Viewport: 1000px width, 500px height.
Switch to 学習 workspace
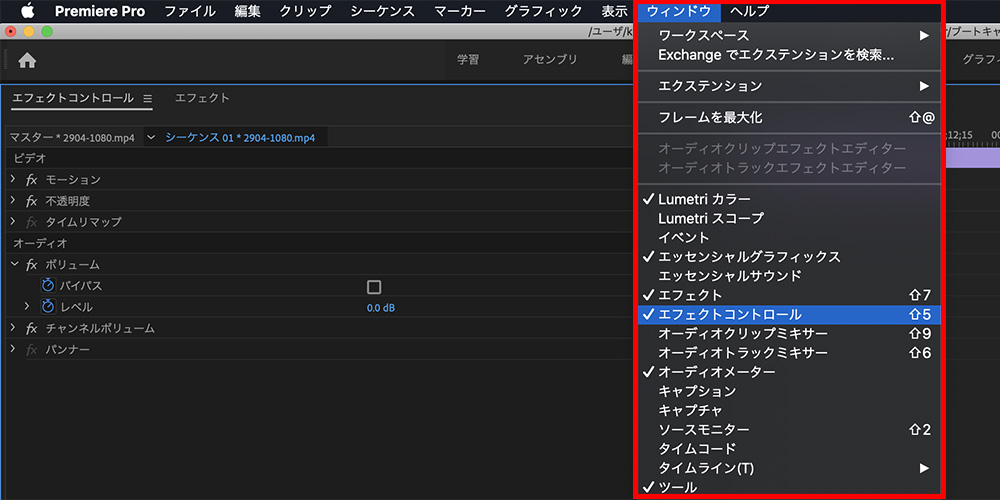(x=468, y=60)
